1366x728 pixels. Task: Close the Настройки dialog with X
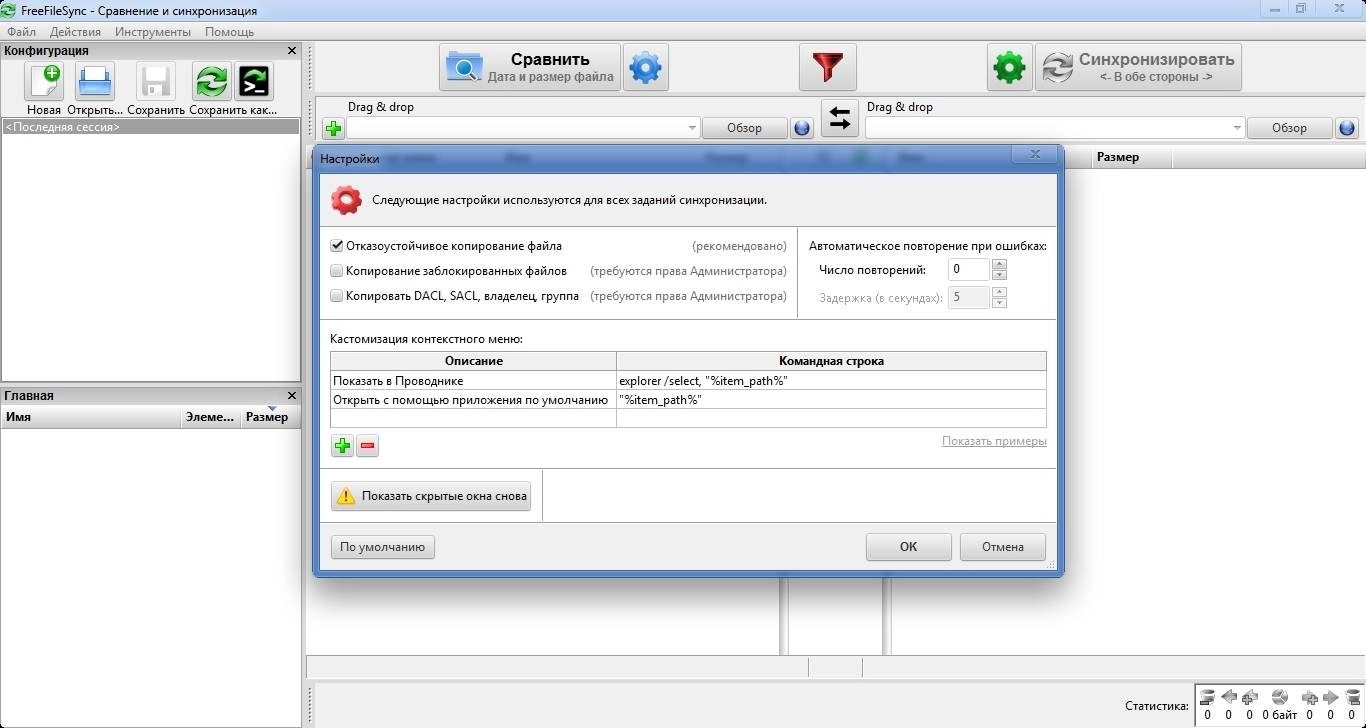click(1034, 154)
